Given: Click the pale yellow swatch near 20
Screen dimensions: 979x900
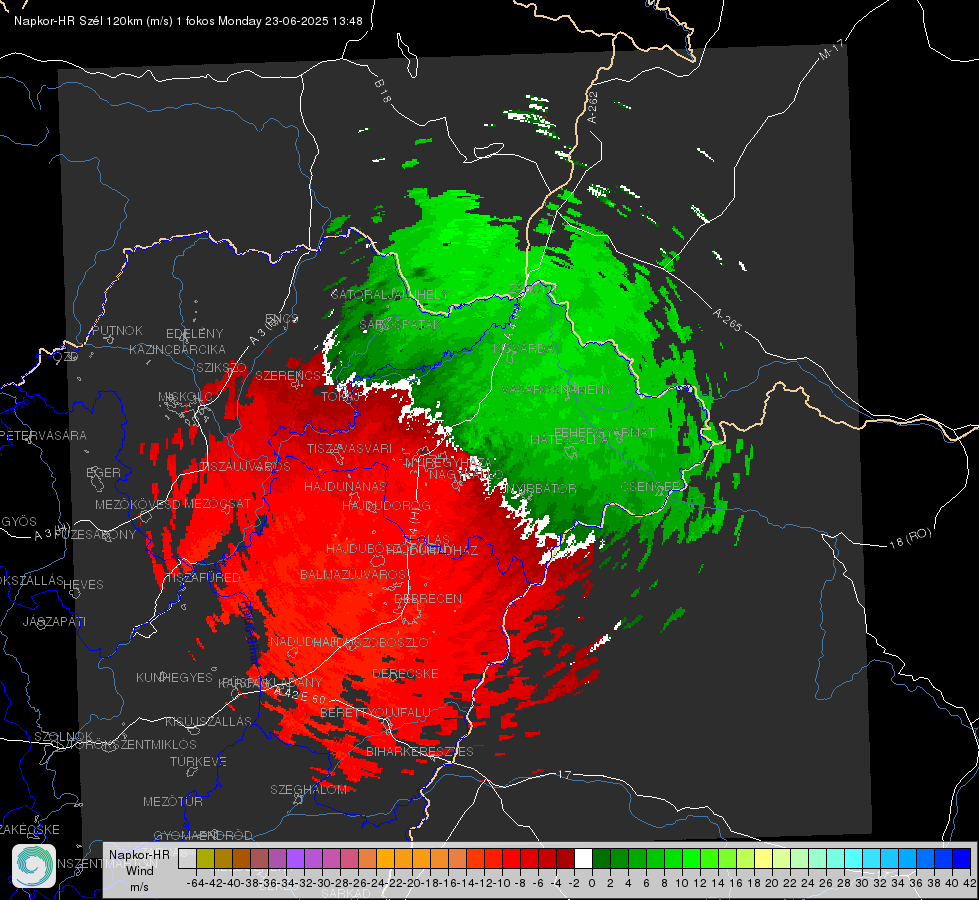Looking at the screenshot, I should pyautogui.click(x=764, y=858).
